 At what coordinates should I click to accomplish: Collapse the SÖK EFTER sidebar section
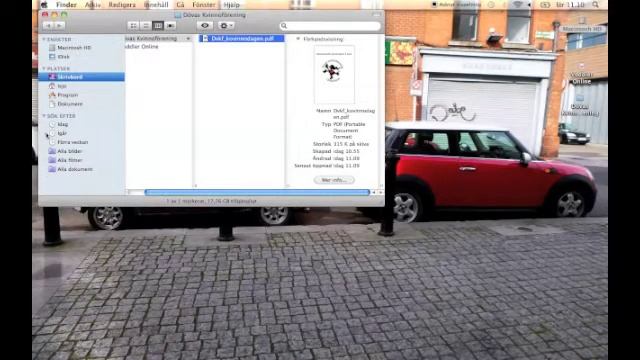tap(44, 116)
